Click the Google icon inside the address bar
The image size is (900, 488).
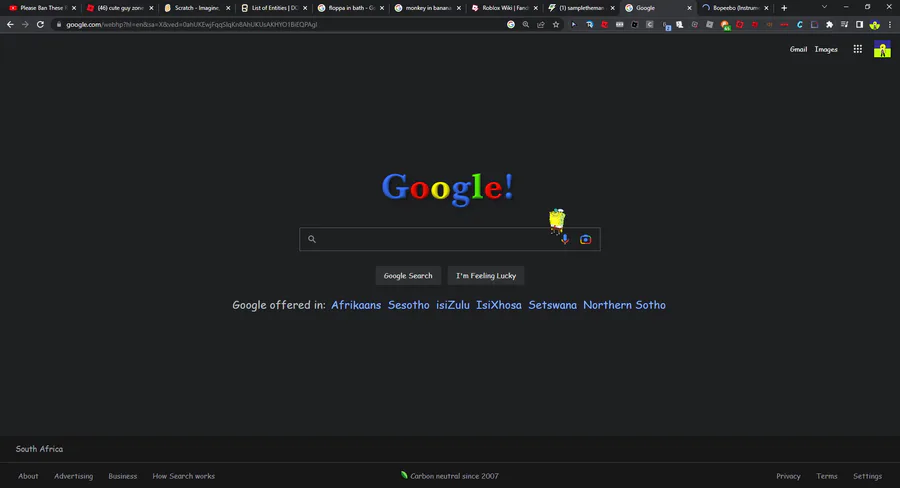[511, 25]
